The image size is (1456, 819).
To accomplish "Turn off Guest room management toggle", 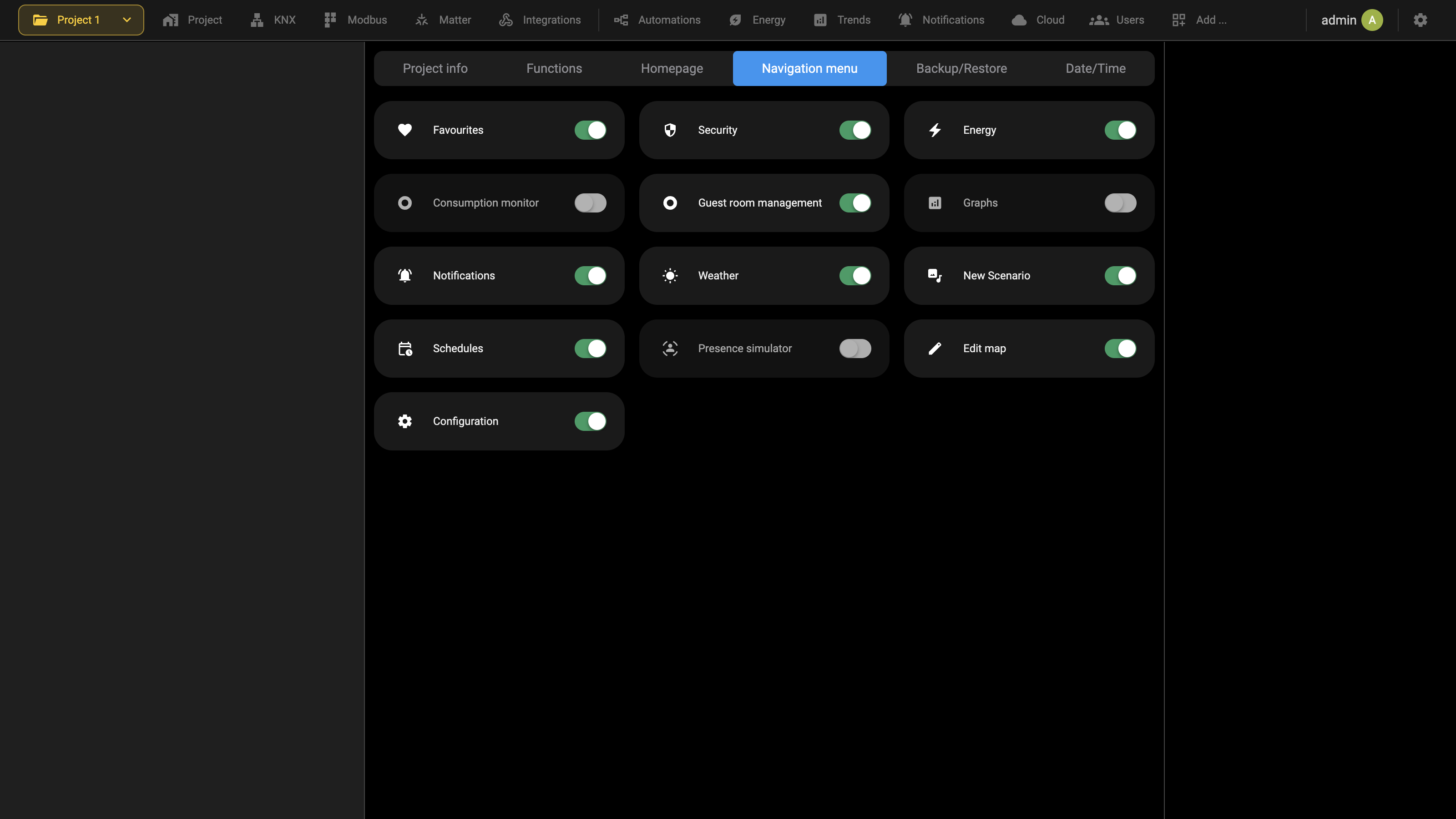I will [855, 203].
